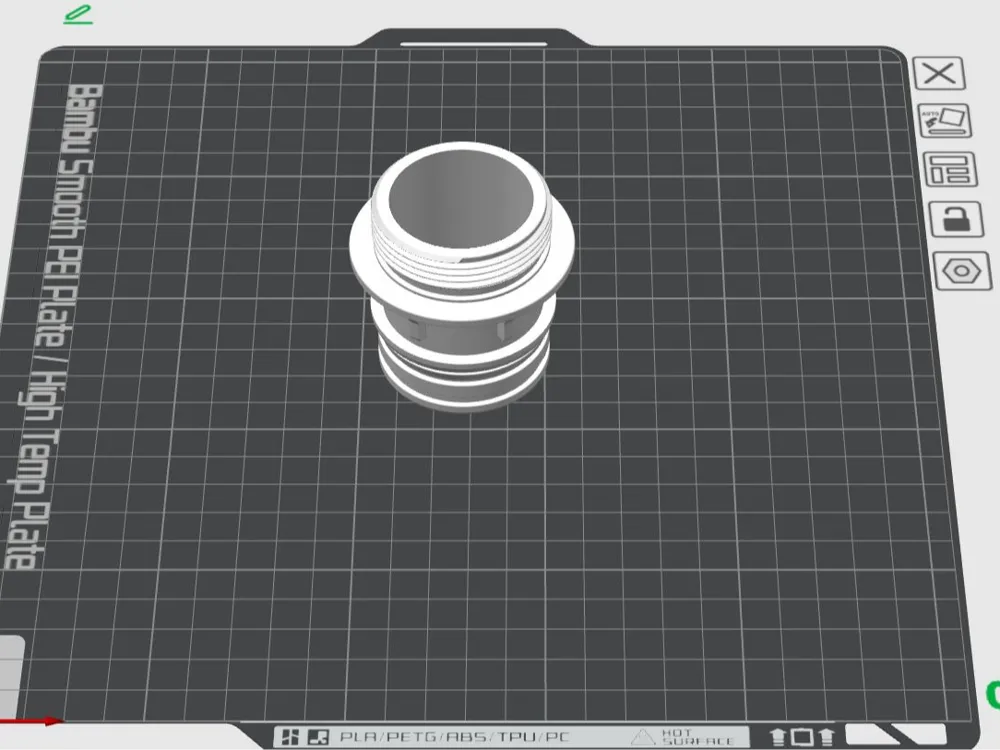
Task: Remove the plate with the X icon
Action: pos(939,73)
